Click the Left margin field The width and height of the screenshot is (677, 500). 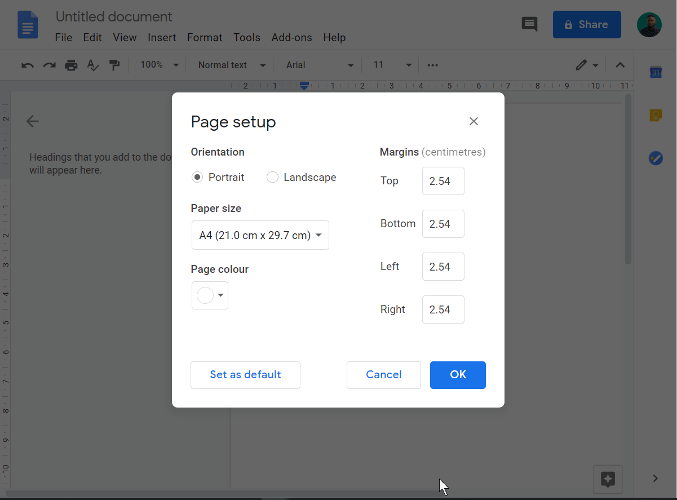(x=443, y=266)
